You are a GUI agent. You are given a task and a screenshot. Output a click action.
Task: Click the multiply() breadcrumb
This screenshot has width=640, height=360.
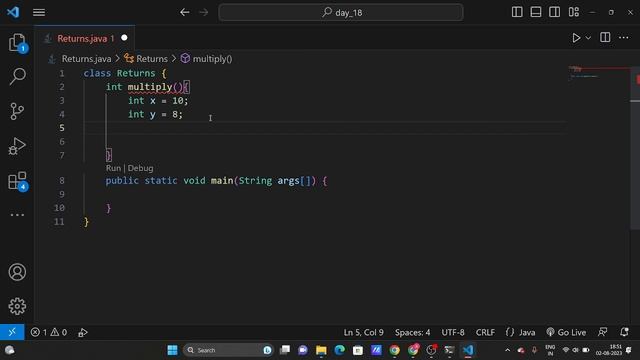pyautogui.click(x=212, y=59)
